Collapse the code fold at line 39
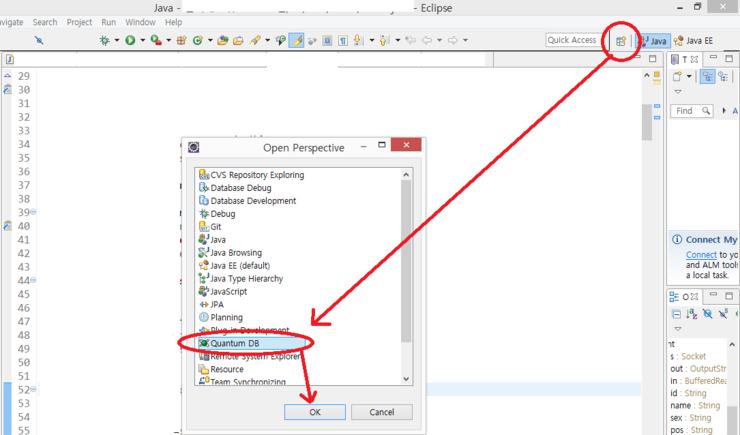 (x=32, y=213)
